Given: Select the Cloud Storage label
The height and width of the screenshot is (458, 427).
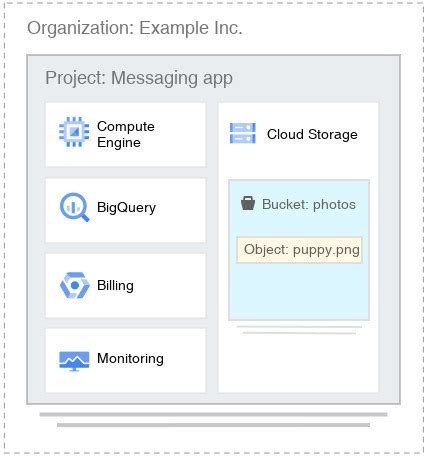Looking at the screenshot, I should click(x=312, y=134).
